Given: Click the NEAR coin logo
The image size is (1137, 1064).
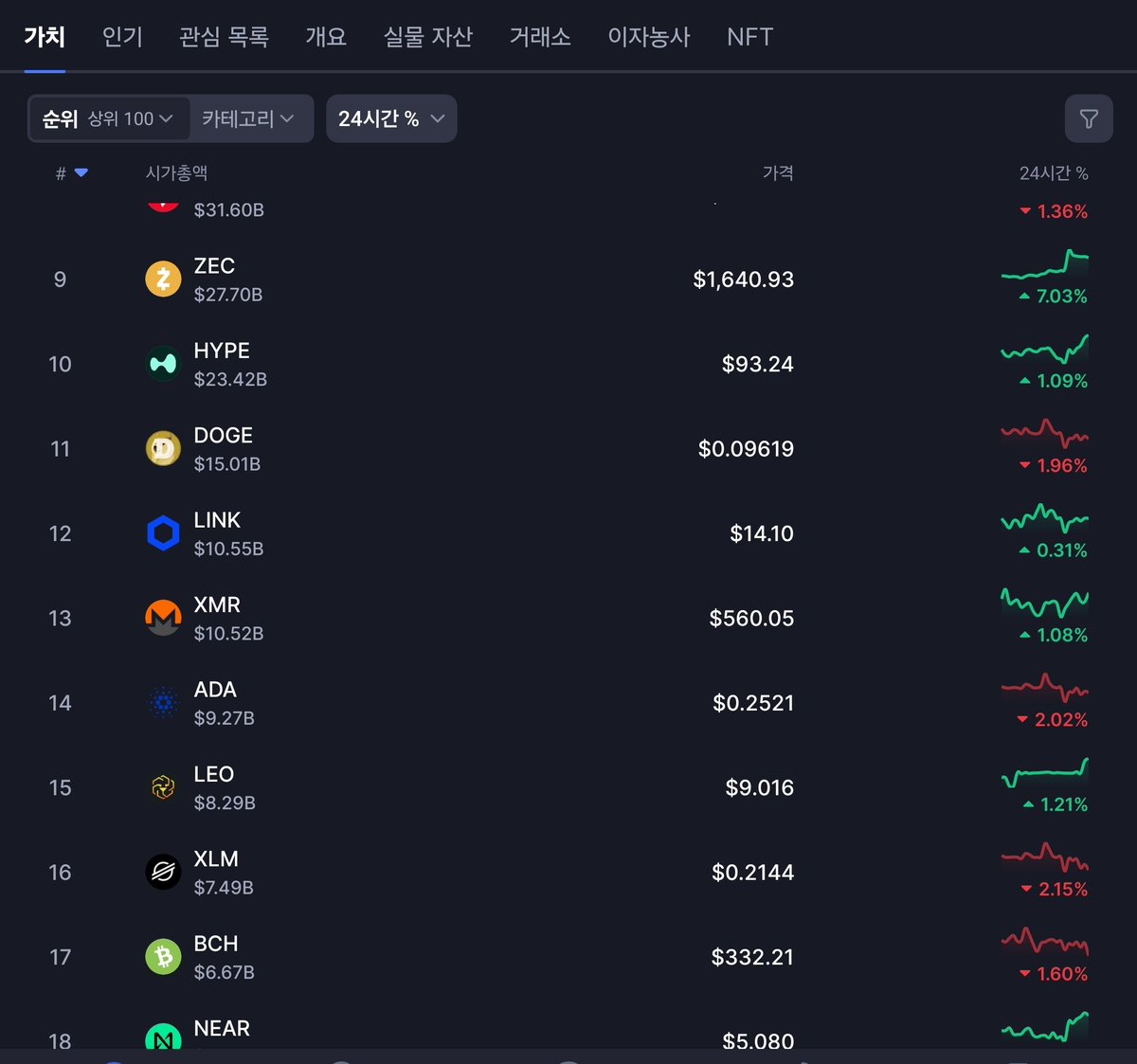Looking at the screenshot, I should click(163, 1037).
